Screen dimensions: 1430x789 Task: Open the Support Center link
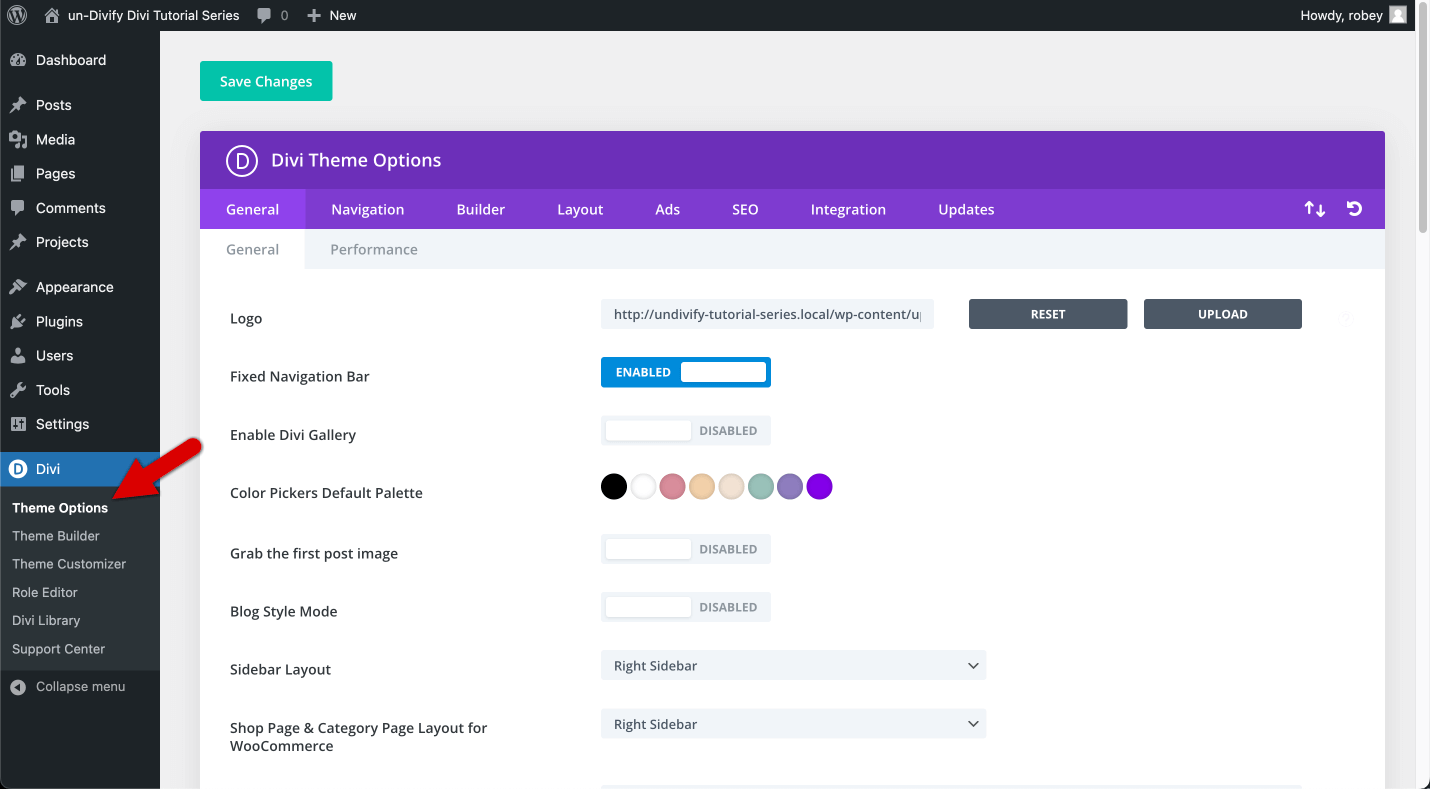pyautogui.click(x=58, y=649)
